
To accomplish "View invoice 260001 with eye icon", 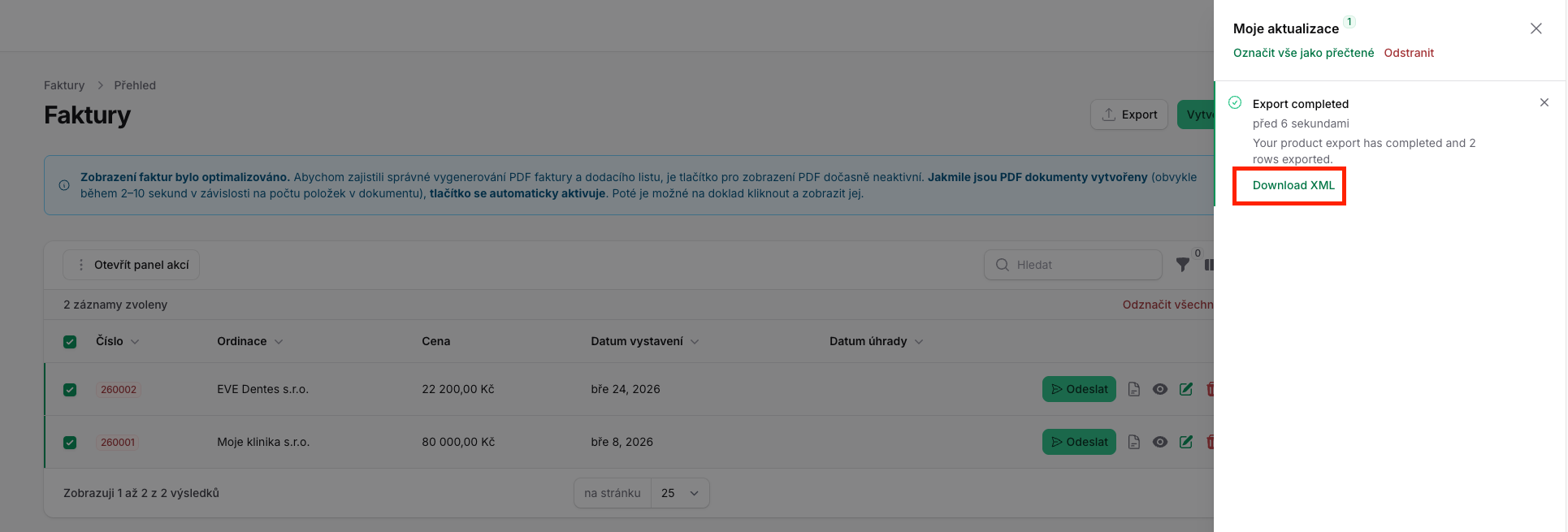I will click(x=1160, y=442).
